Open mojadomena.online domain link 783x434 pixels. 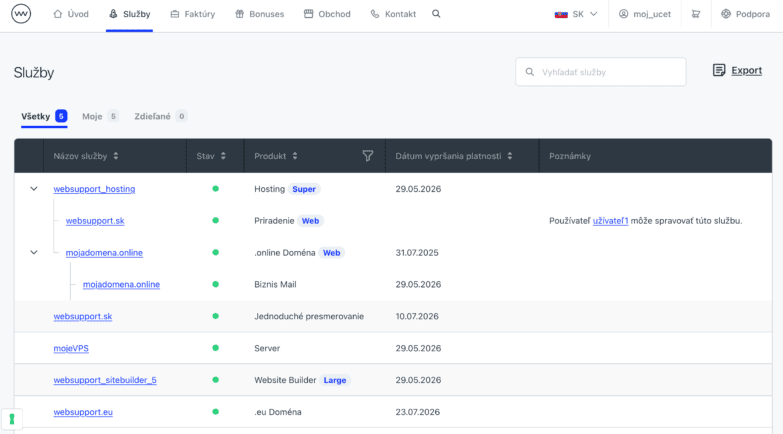(104, 253)
